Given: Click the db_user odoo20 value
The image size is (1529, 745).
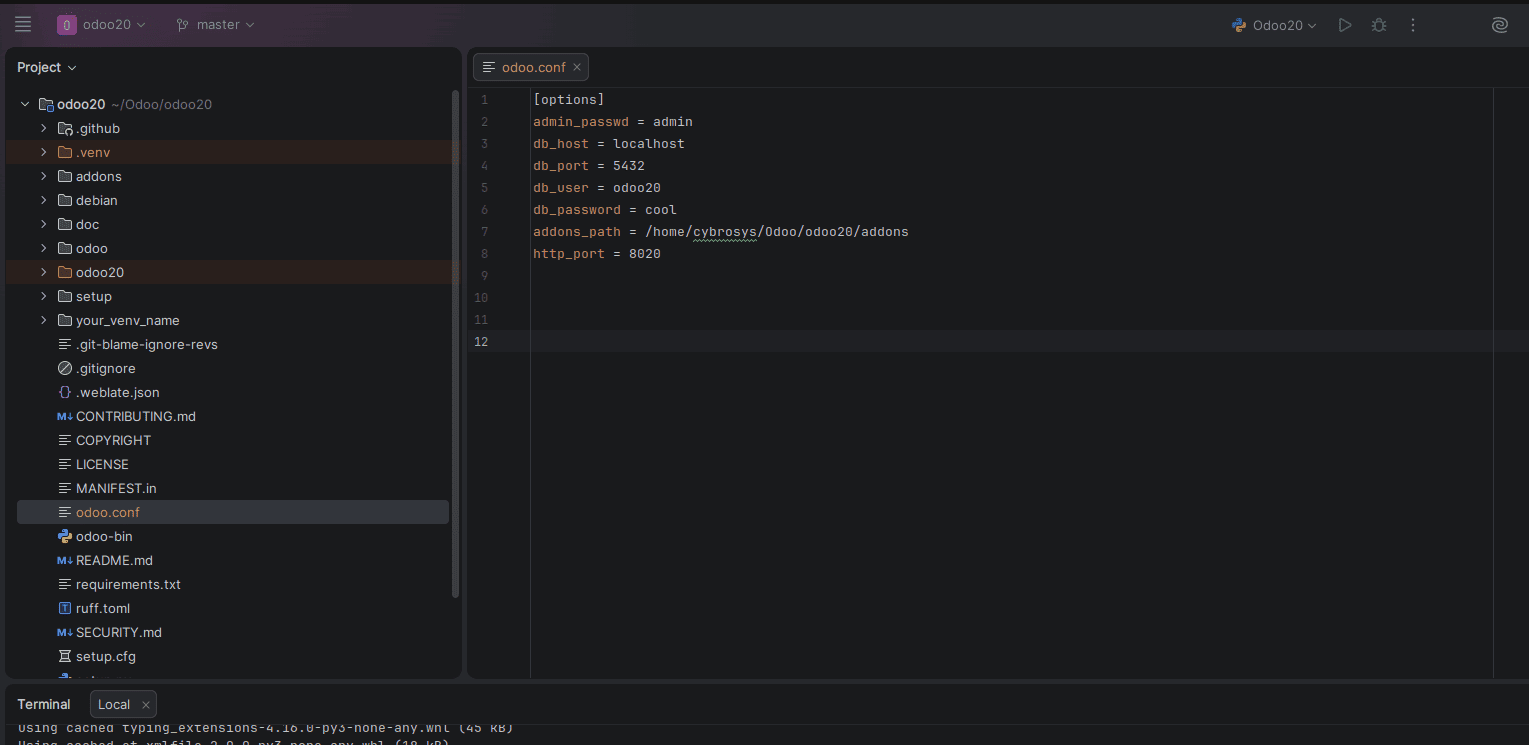Looking at the screenshot, I should pos(637,188).
